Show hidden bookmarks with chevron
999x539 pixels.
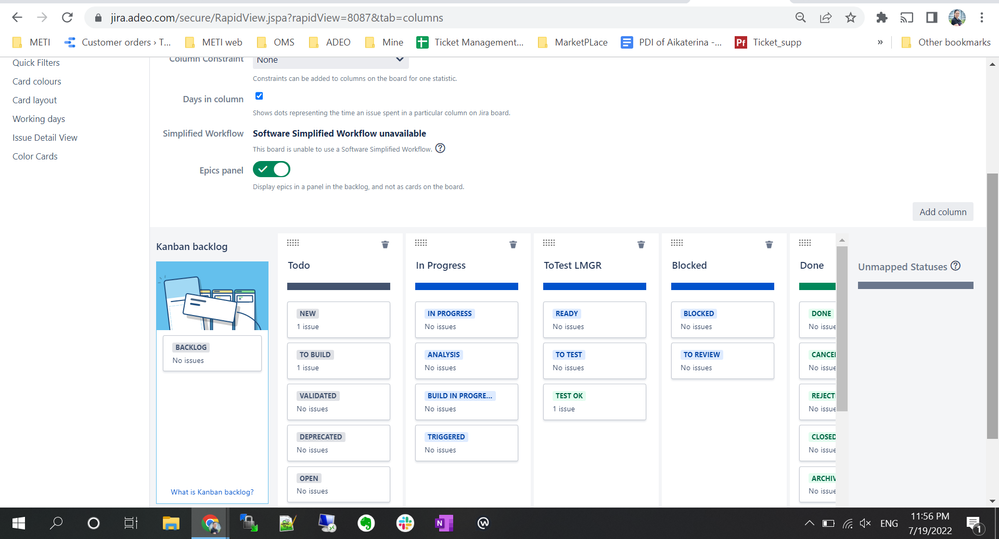tap(880, 42)
